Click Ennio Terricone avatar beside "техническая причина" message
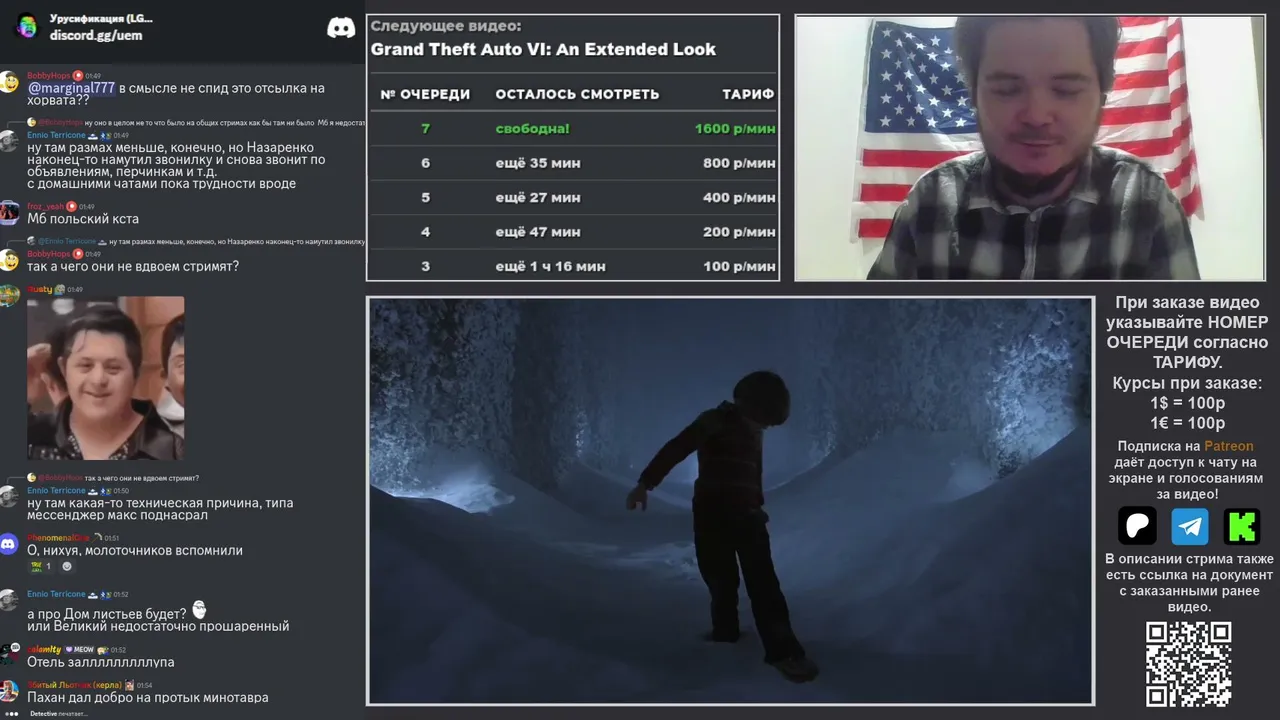Screen dimensions: 1280x720 [x=9, y=496]
